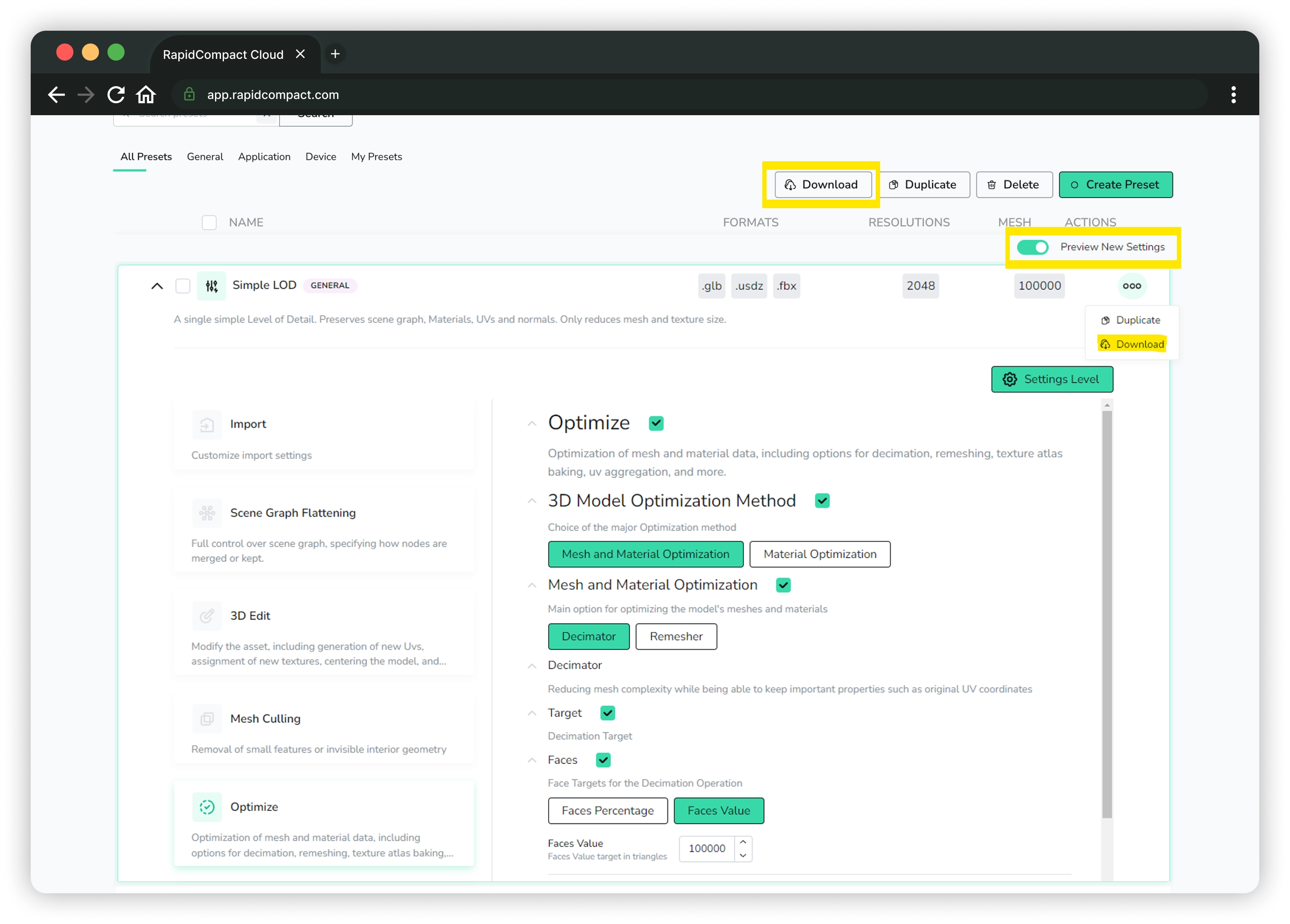The height and width of the screenshot is (924, 1290).
Task: Select Faces Value target
Action: [x=718, y=811]
